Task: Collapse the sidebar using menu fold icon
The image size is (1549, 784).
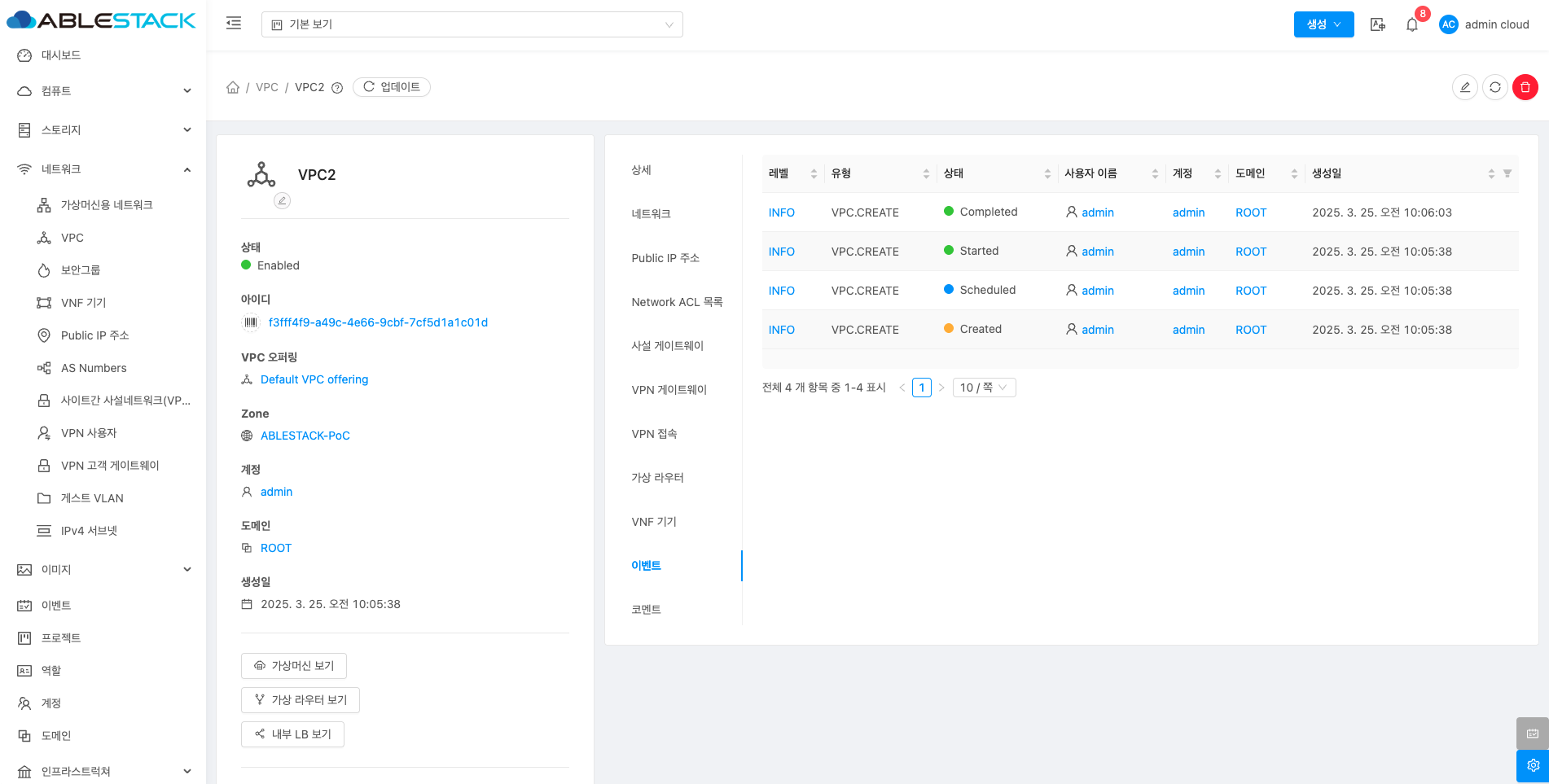Action: click(234, 24)
